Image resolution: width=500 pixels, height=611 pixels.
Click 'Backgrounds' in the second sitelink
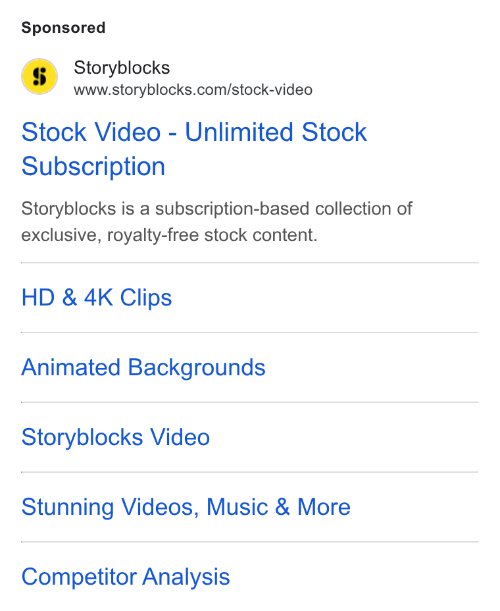pos(196,367)
